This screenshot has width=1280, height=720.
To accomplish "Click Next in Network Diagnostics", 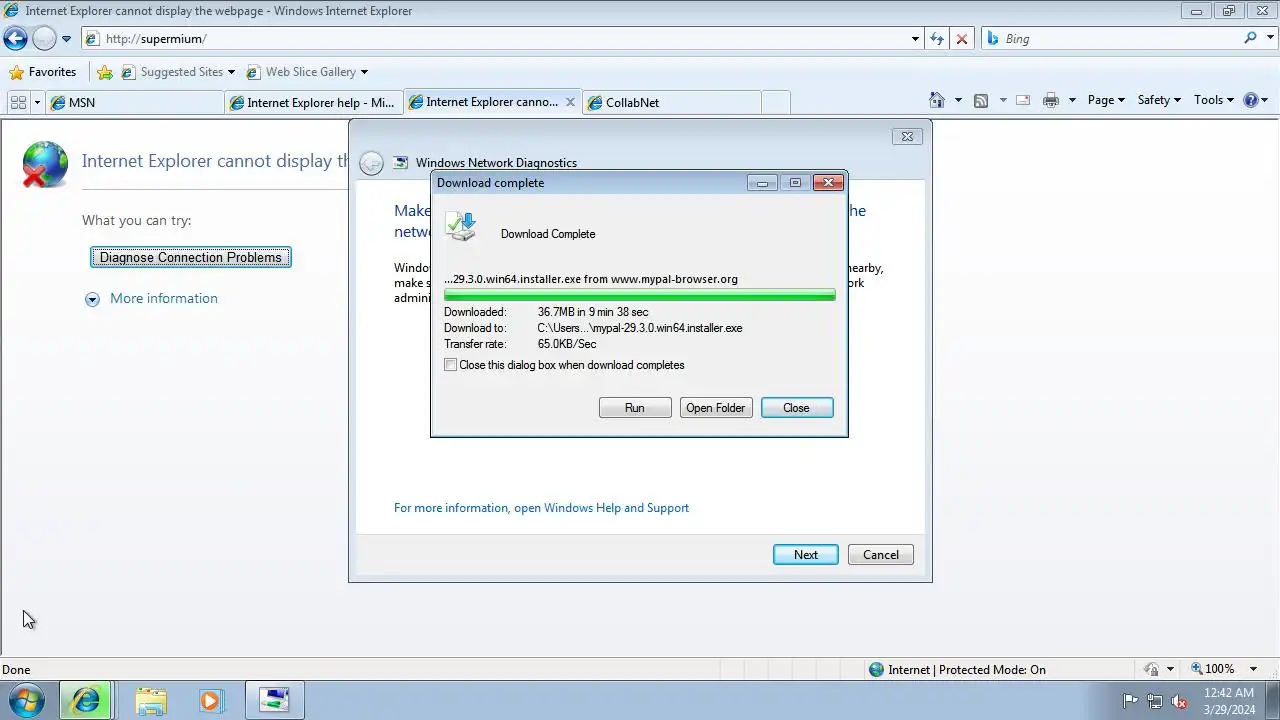I will (806, 555).
